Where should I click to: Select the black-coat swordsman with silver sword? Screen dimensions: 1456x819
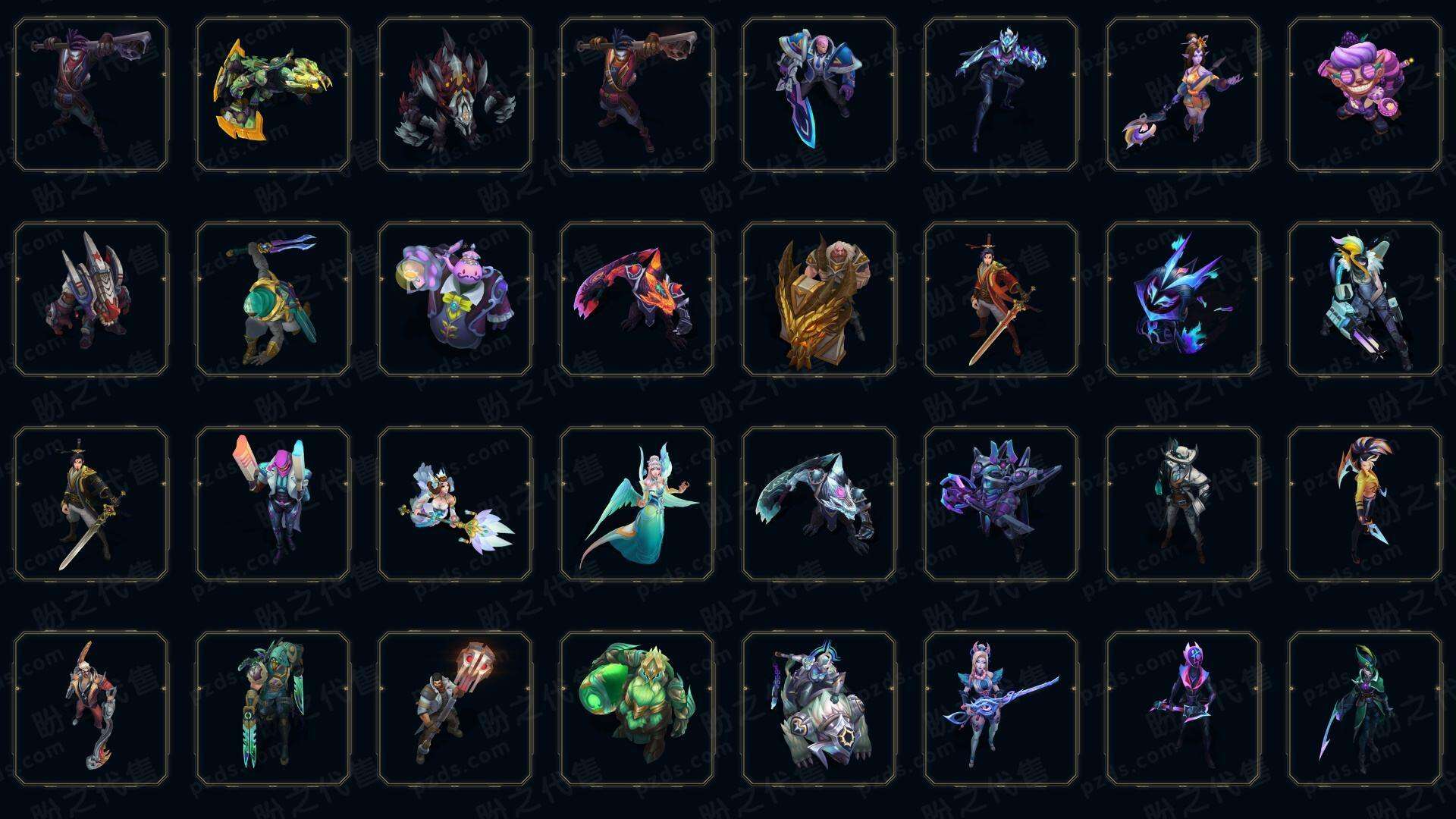(91, 504)
